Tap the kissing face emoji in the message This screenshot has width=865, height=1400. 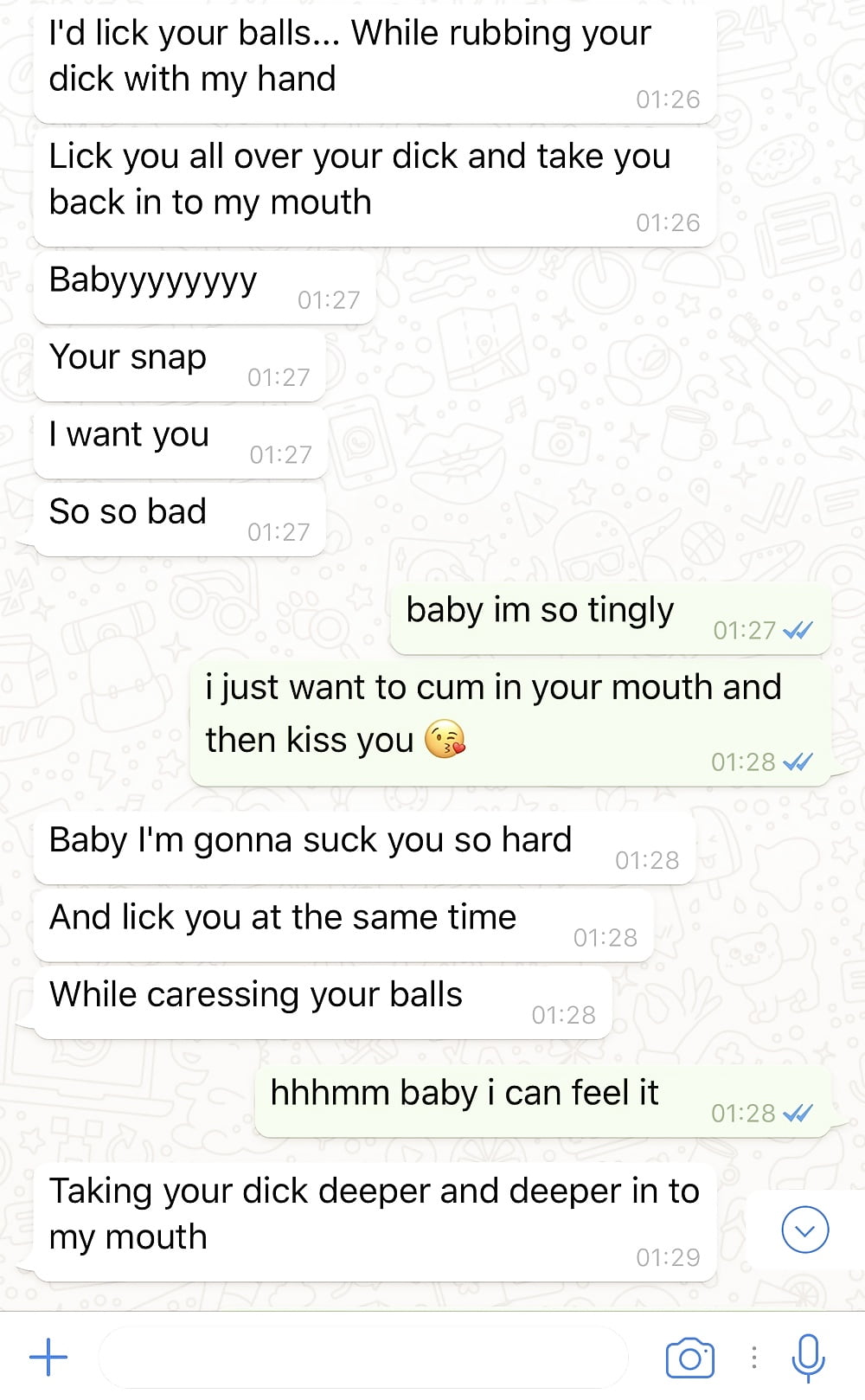[445, 740]
